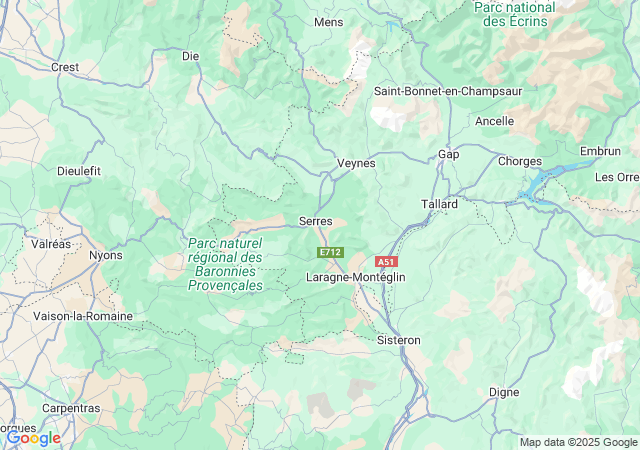Select the Tallard town label
Screen dimensions: 640x450
point(439,204)
